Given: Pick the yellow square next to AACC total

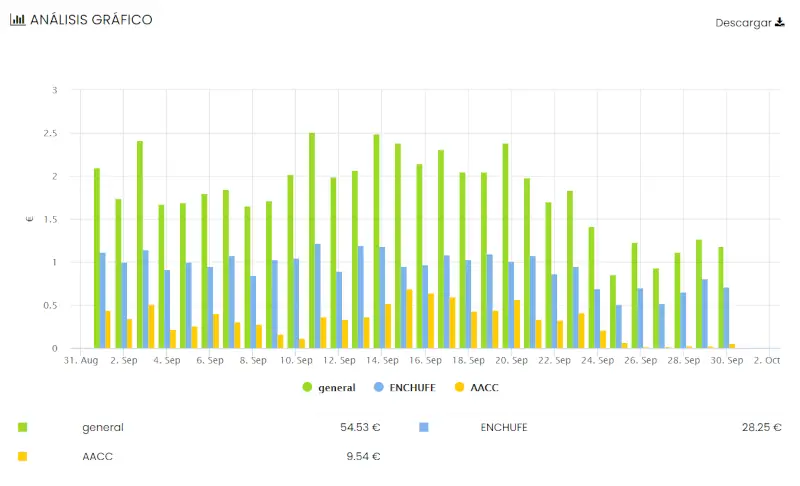Looking at the screenshot, I should 23,456.
